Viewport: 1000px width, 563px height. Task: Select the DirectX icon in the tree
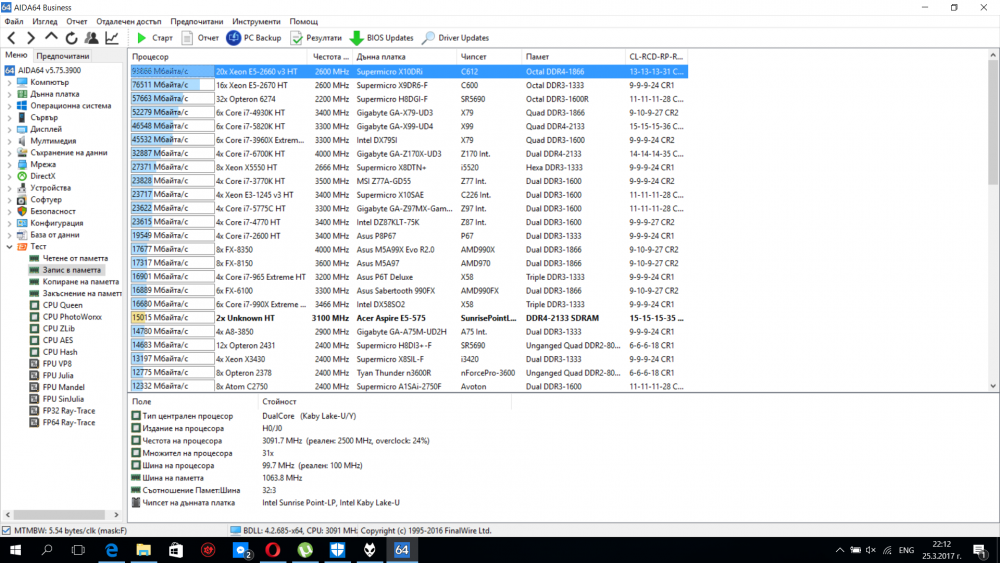click(x=22, y=176)
